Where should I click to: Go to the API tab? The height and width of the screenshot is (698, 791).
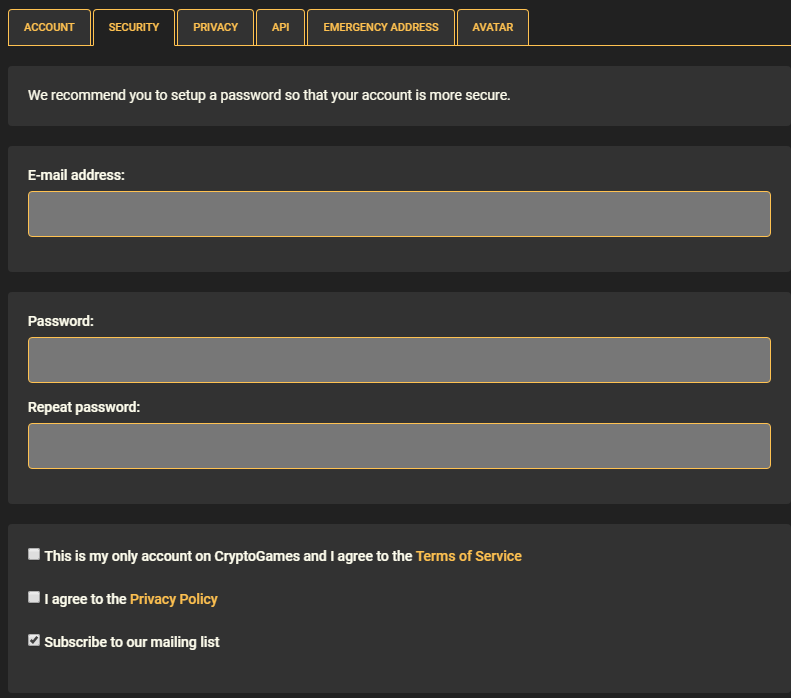(280, 27)
